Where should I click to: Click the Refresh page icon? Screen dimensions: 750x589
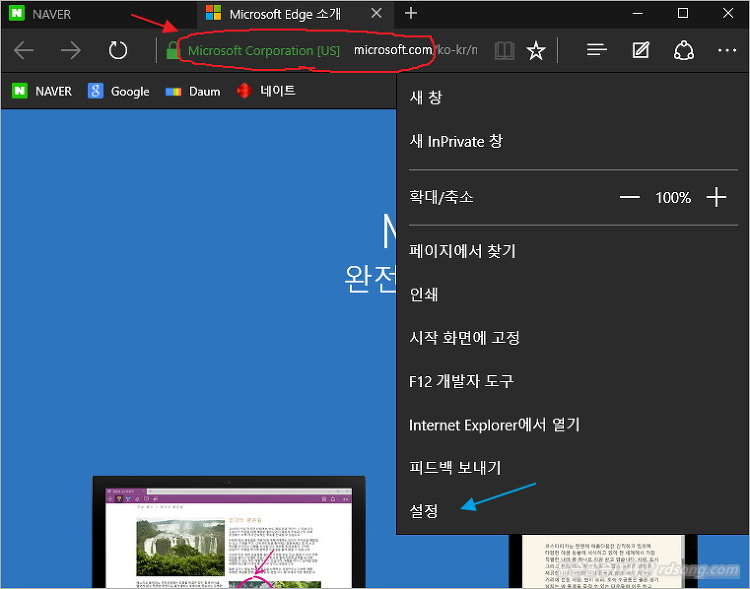click(x=118, y=51)
